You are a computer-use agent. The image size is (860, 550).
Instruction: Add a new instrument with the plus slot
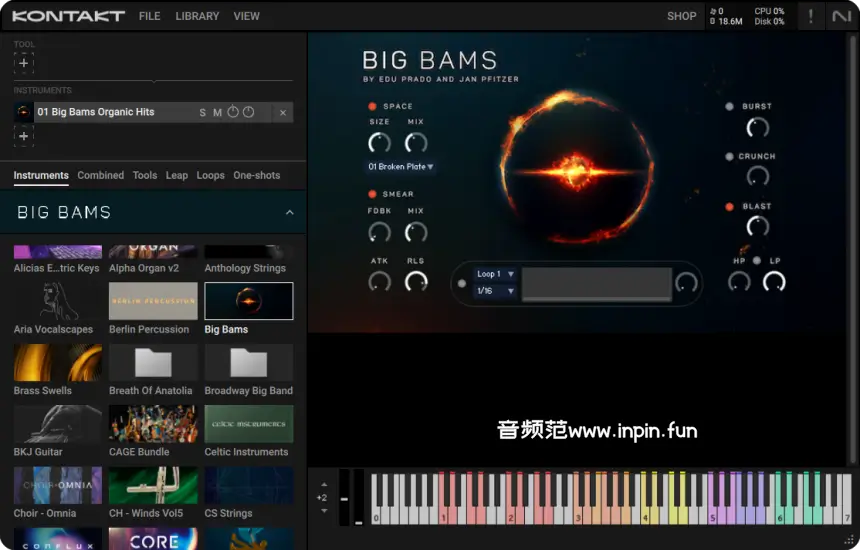point(24,136)
